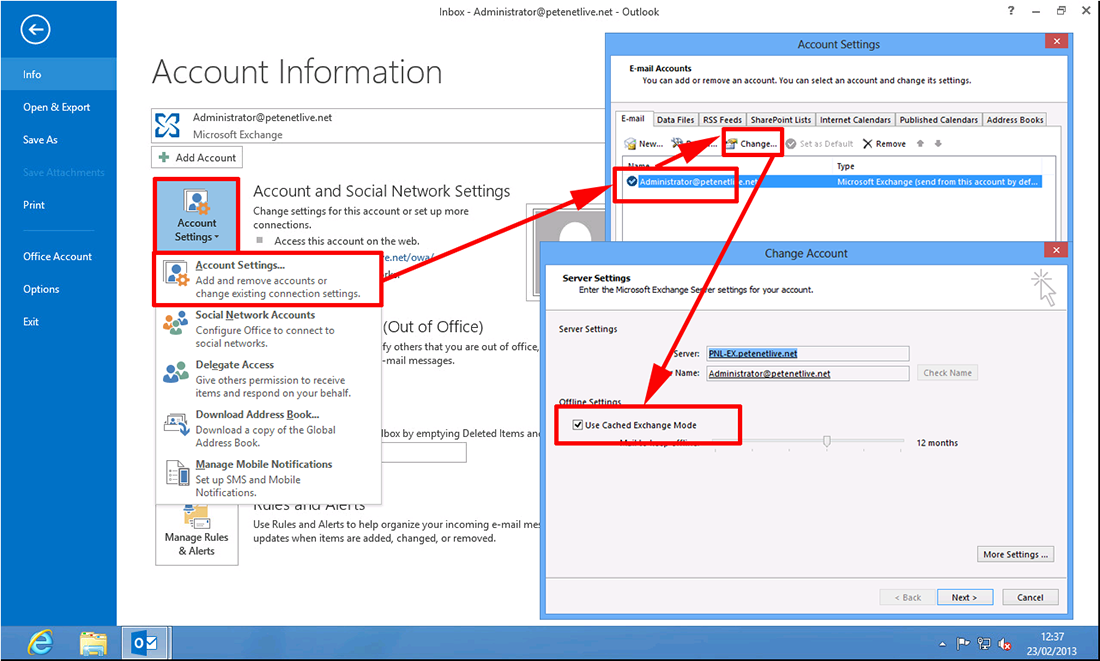Viewport: 1100px width, 661px height.
Task: Click the Account Settings gear icon in the menu
Action: (x=175, y=273)
